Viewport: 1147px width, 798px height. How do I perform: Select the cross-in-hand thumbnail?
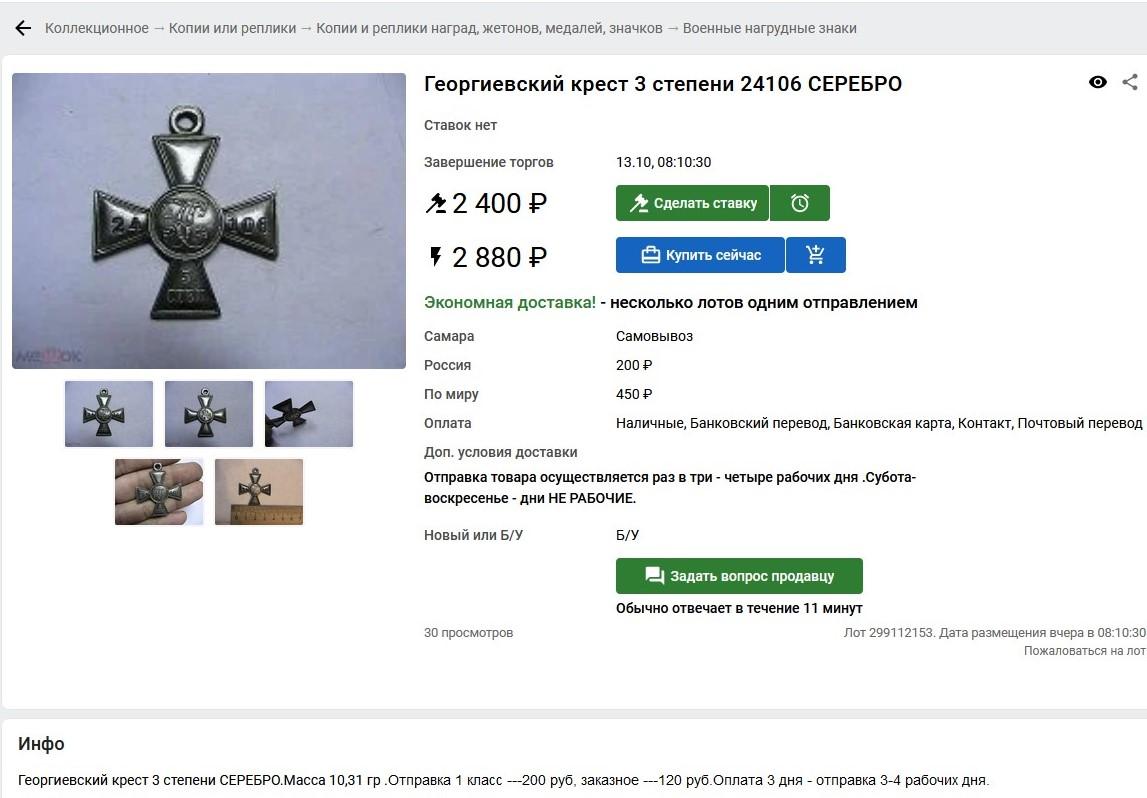159,492
